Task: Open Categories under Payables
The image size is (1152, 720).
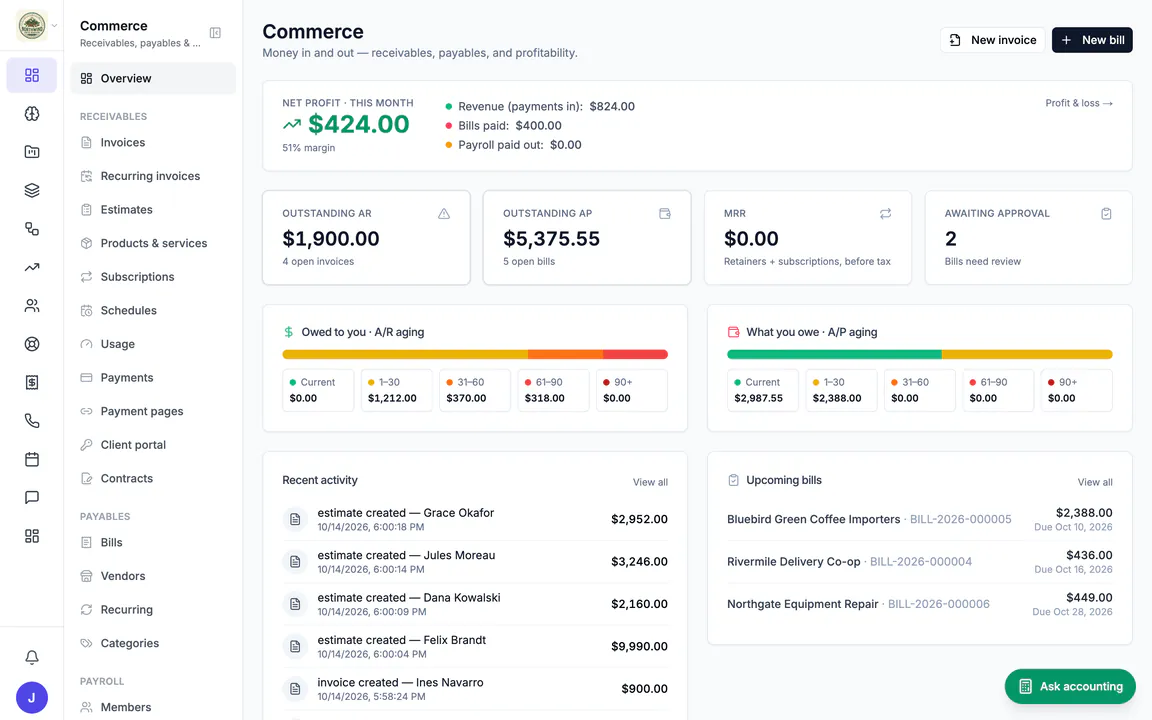Action: 153,644
